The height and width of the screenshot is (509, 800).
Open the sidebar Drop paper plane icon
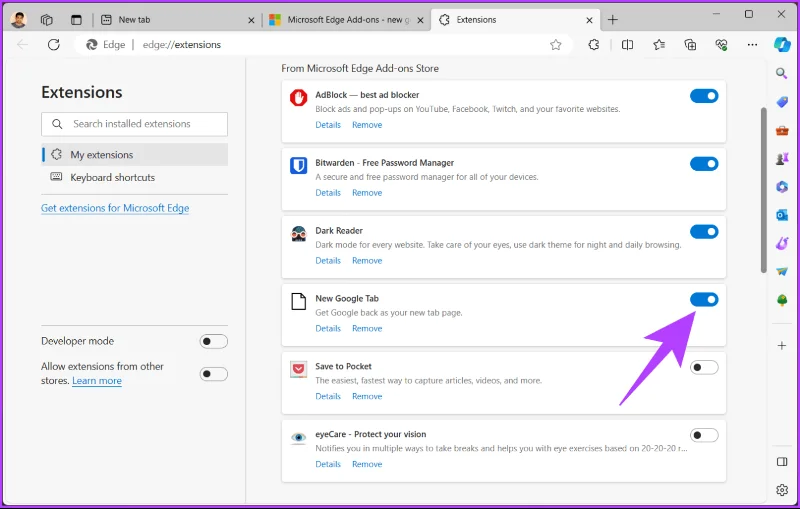tap(782, 271)
